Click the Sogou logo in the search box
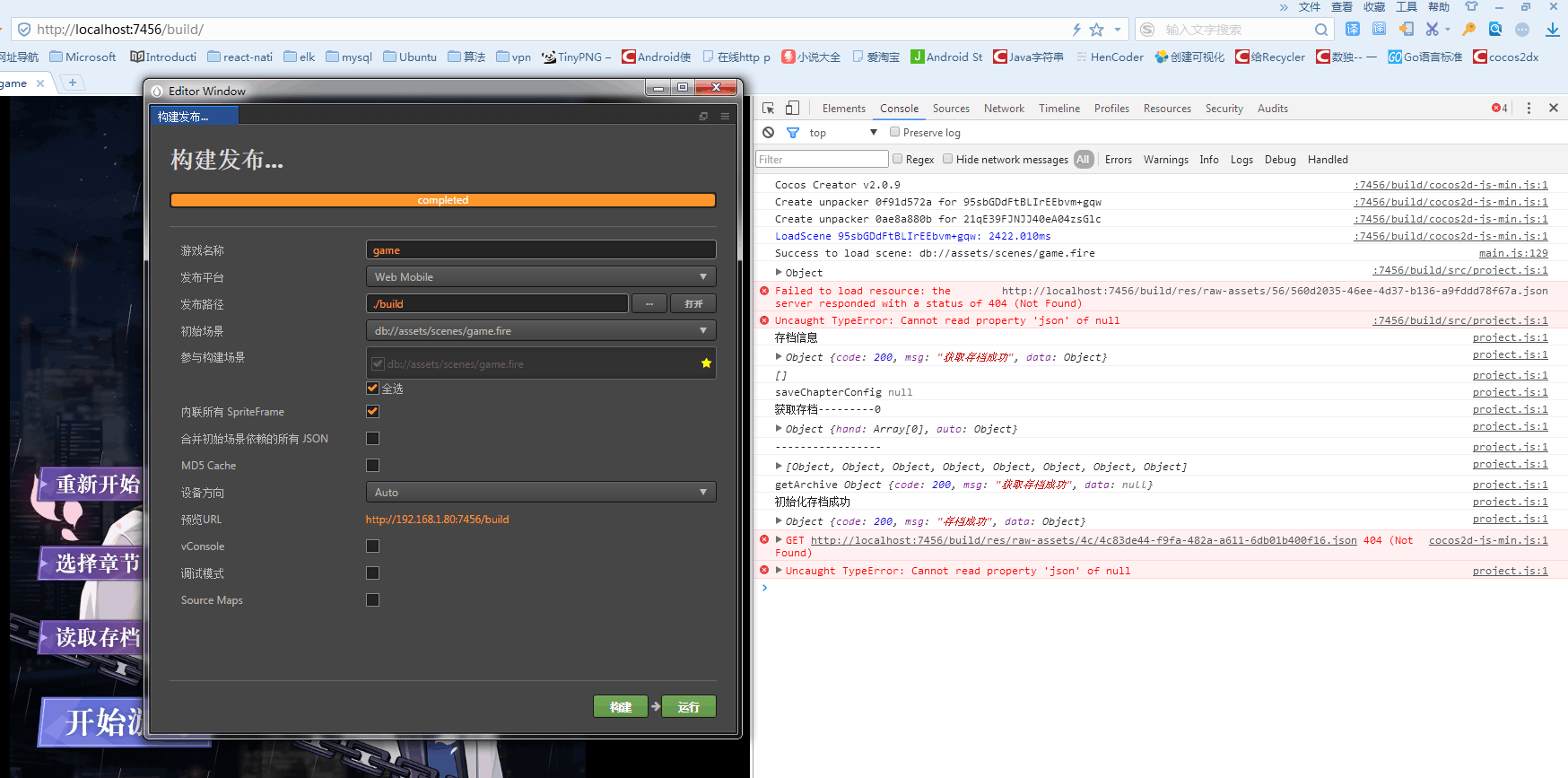This screenshot has width=1568, height=778. click(1147, 30)
